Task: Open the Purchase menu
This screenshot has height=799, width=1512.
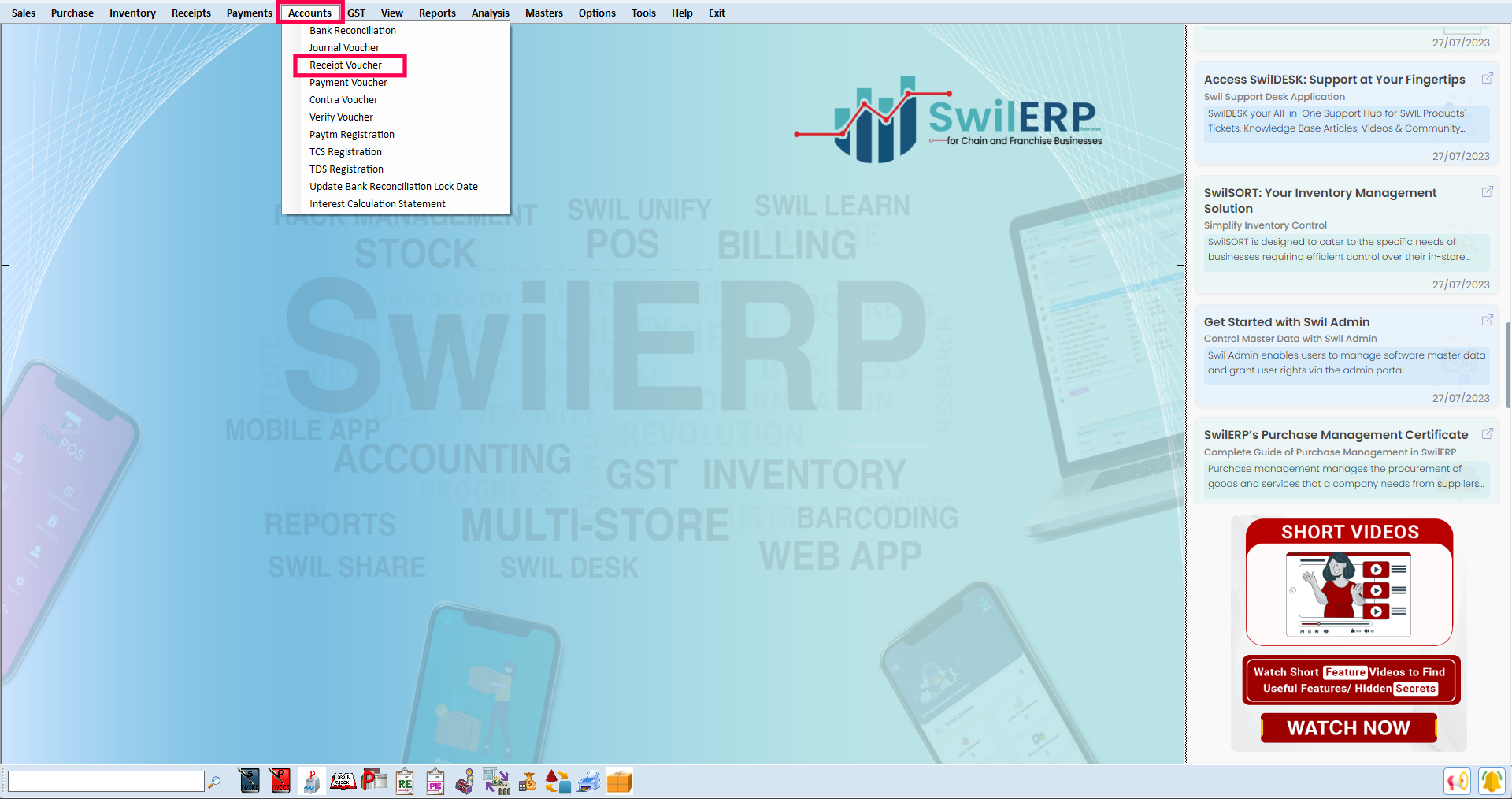Action: coord(72,13)
